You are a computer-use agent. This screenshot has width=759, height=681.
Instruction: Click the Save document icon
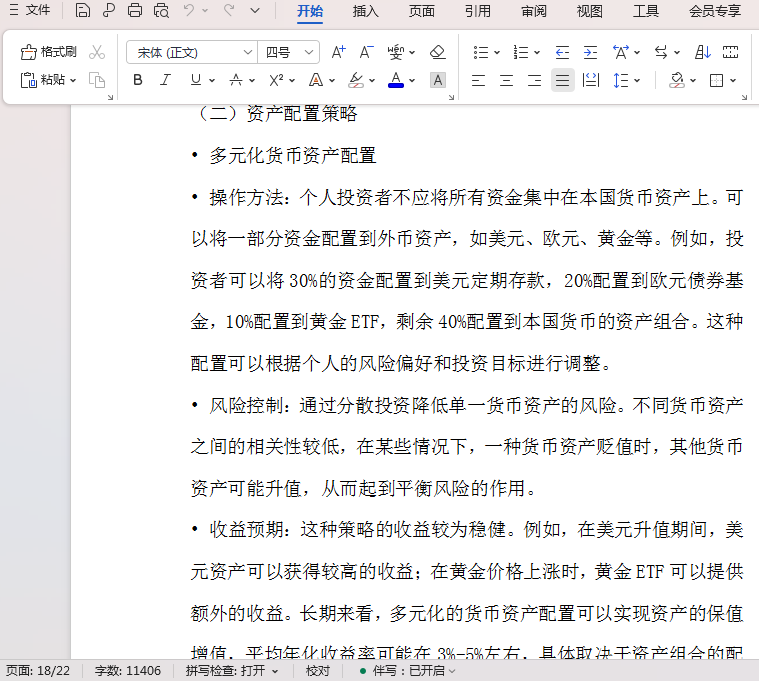(83, 10)
